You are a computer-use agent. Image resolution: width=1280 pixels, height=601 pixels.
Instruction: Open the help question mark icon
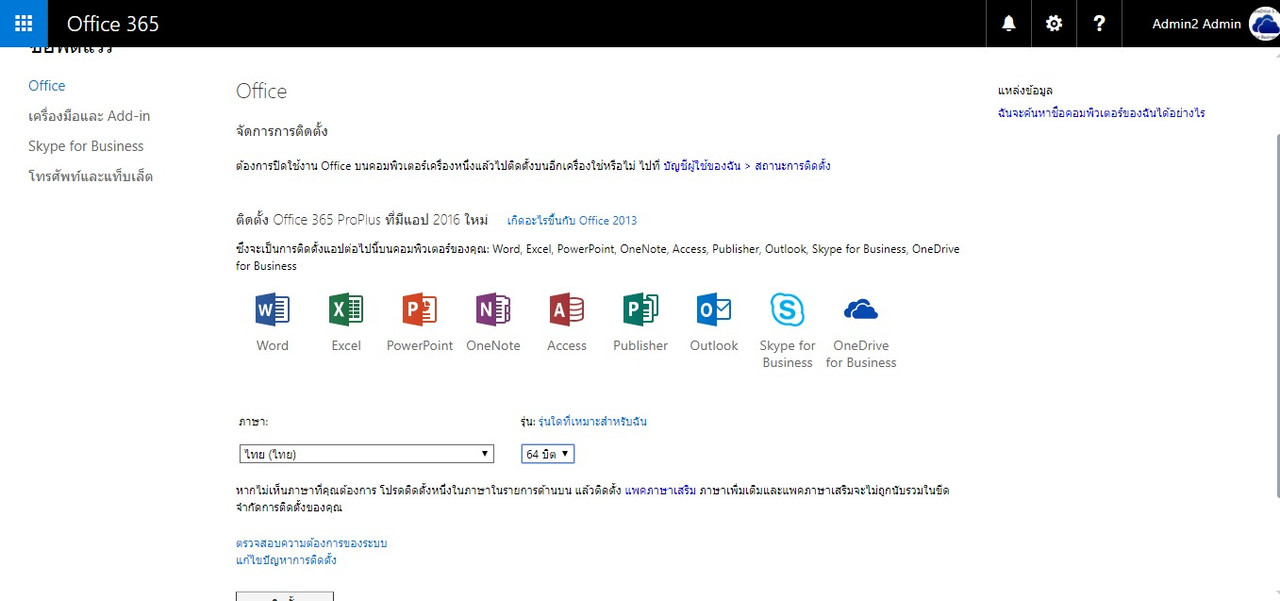click(1100, 23)
